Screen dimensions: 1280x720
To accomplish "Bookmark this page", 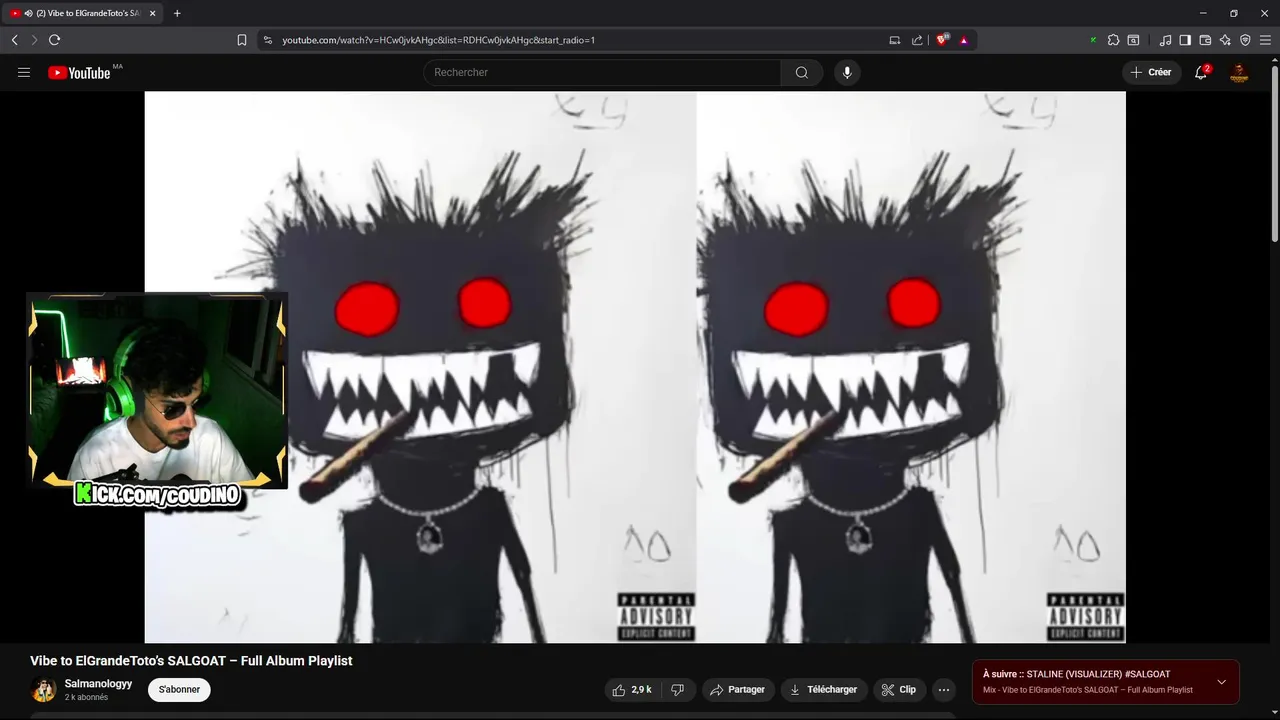I will [242, 40].
